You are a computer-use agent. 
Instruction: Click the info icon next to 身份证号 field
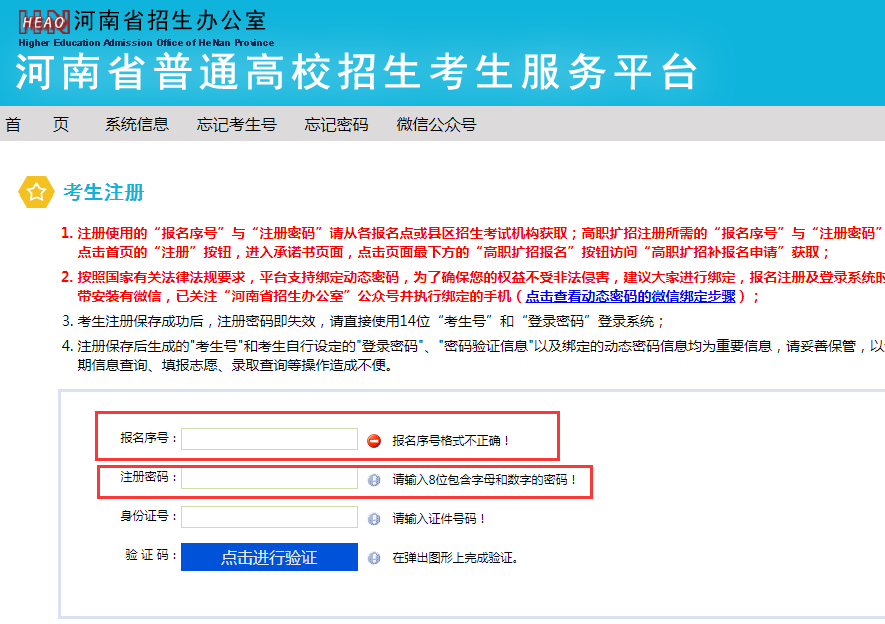click(374, 518)
